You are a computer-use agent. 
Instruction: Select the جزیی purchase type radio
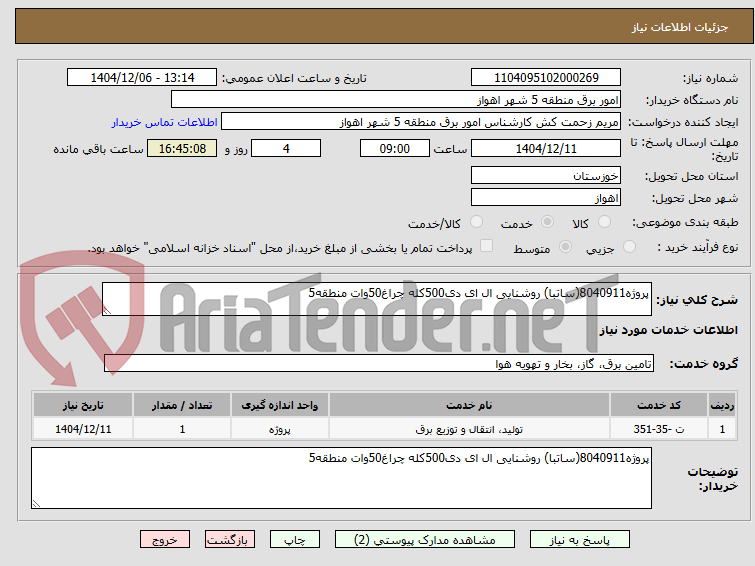[x=629, y=247]
